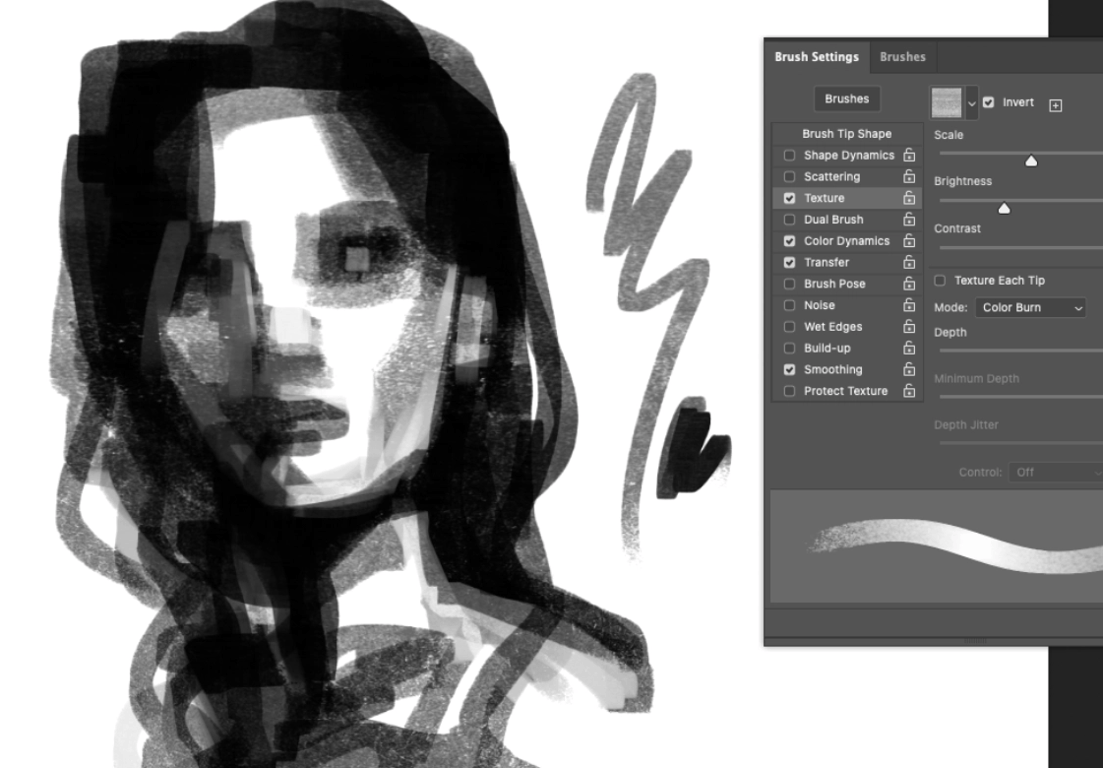
Task: Select the Brush Settings tab
Action: [817, 57]
